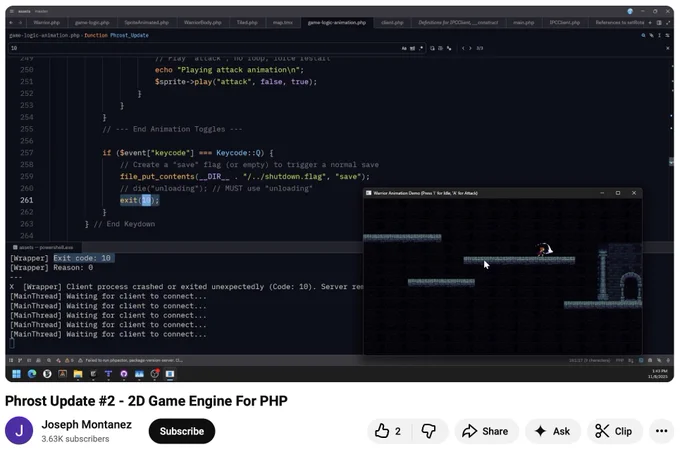Click the warrior character sprite in the game
The height and width of the screenshot is (452, 680).
click(544, 250)
